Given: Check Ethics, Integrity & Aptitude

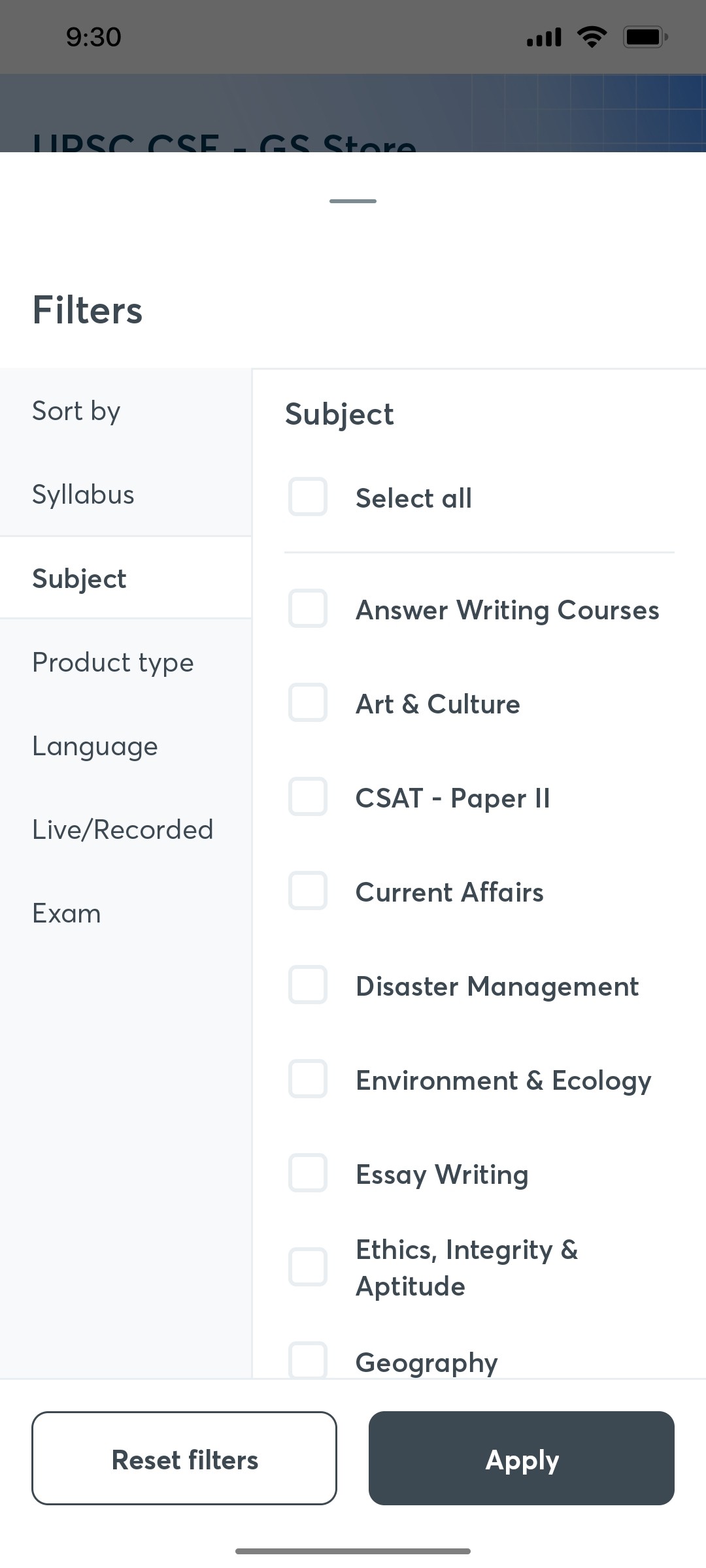Looking at the screenshot, I should 307,1266.
